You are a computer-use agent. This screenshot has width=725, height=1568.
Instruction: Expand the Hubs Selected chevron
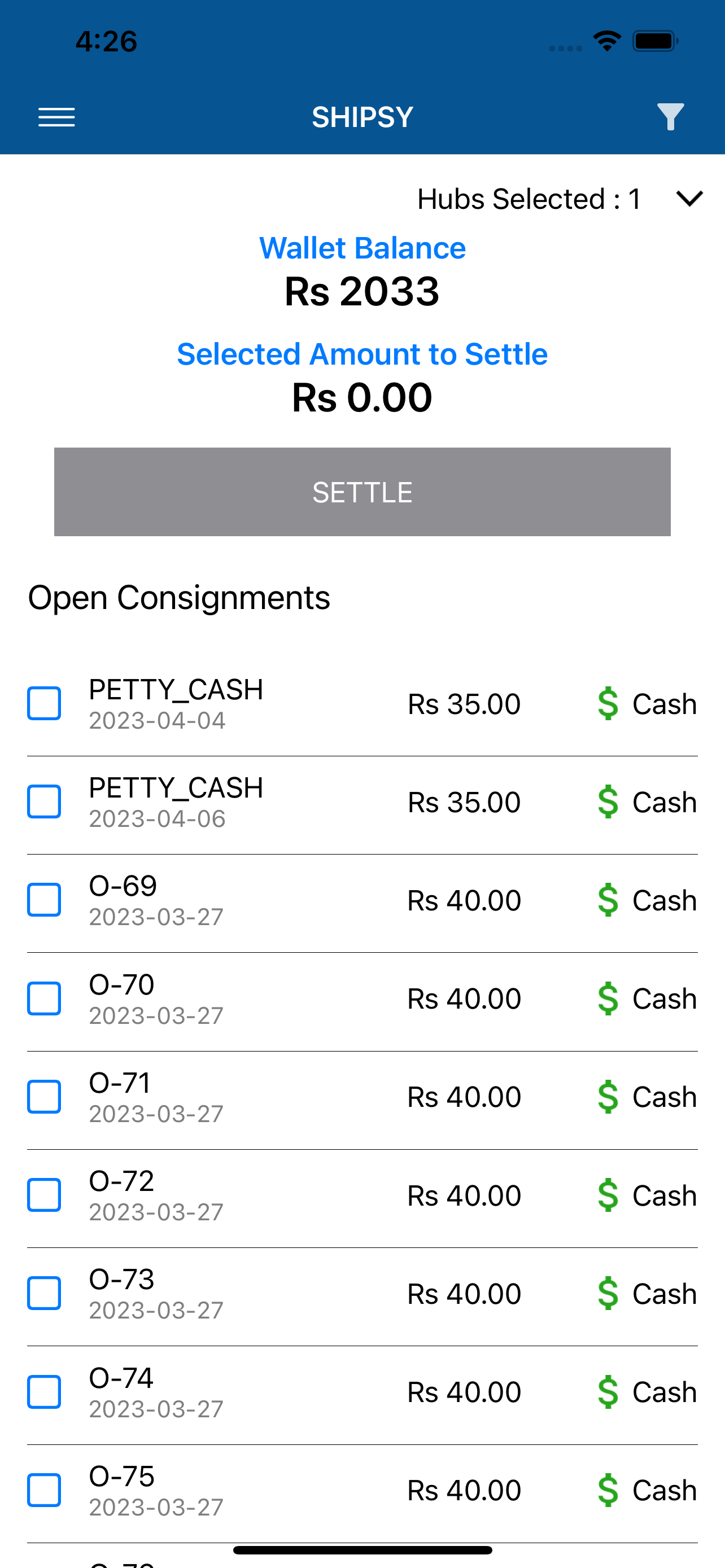click(689, 199)
